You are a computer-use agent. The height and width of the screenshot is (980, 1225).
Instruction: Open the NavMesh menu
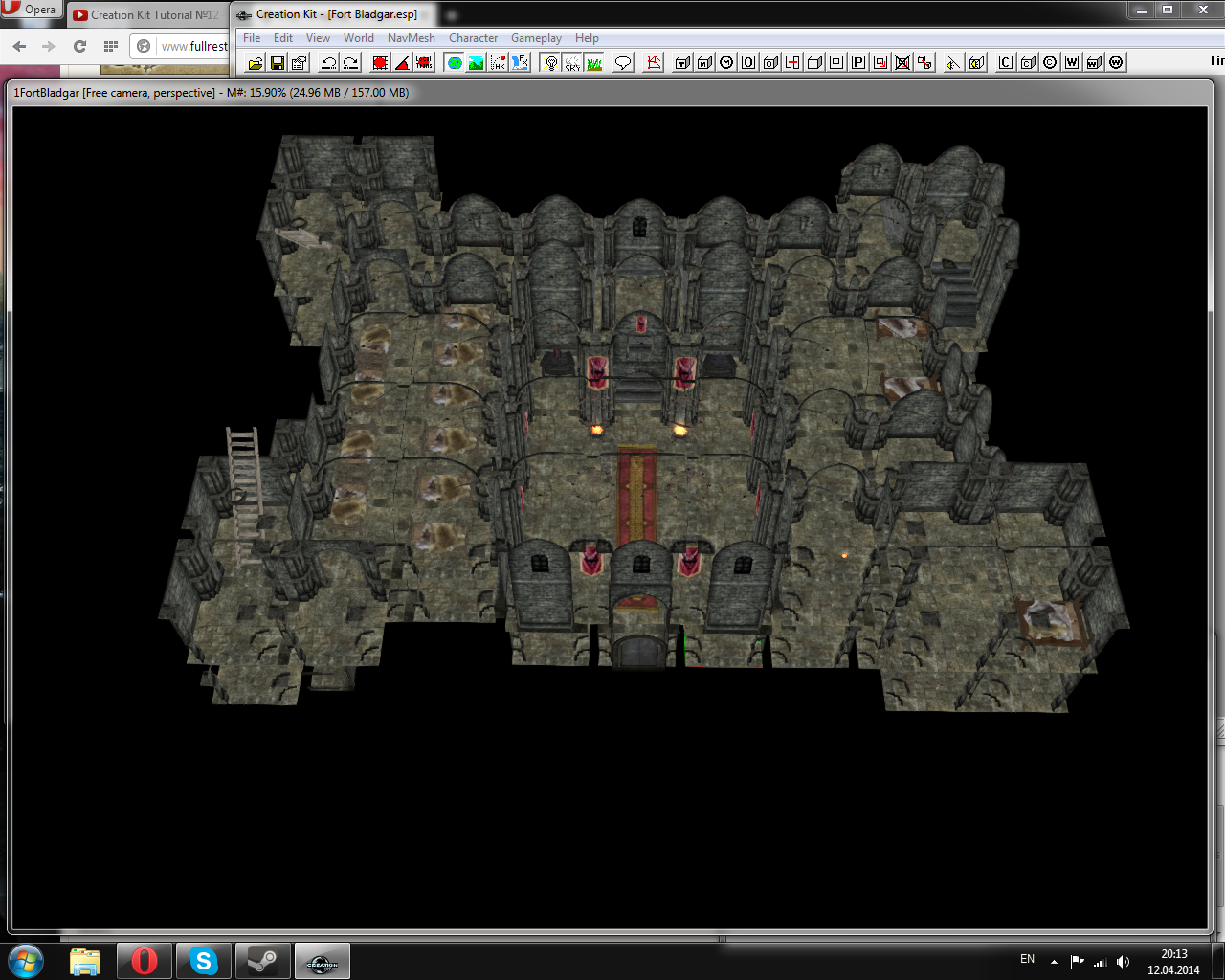coord(412,38)
